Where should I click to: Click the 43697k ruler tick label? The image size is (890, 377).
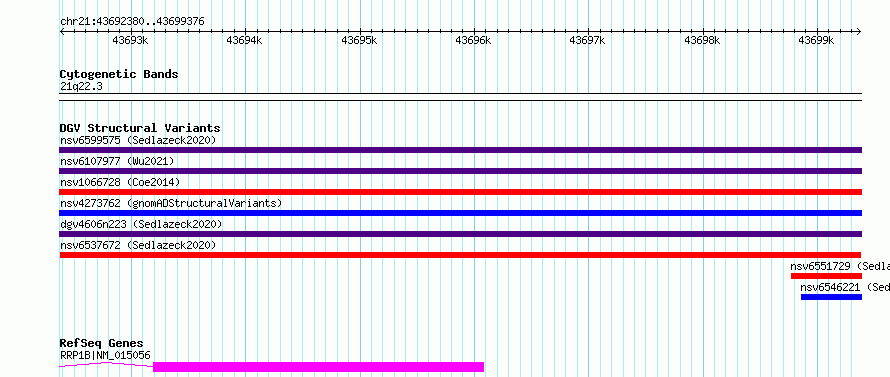587,40
